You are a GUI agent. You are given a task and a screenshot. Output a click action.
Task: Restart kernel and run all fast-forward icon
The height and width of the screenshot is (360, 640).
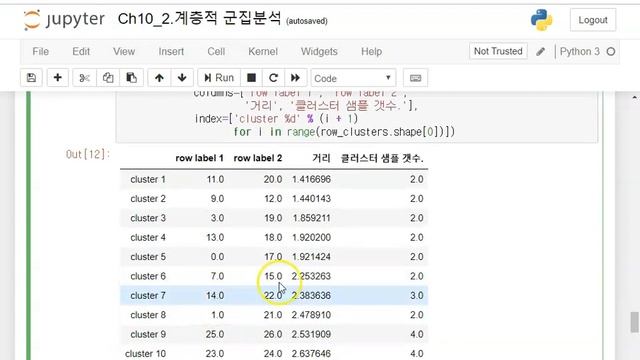point(295,78)
